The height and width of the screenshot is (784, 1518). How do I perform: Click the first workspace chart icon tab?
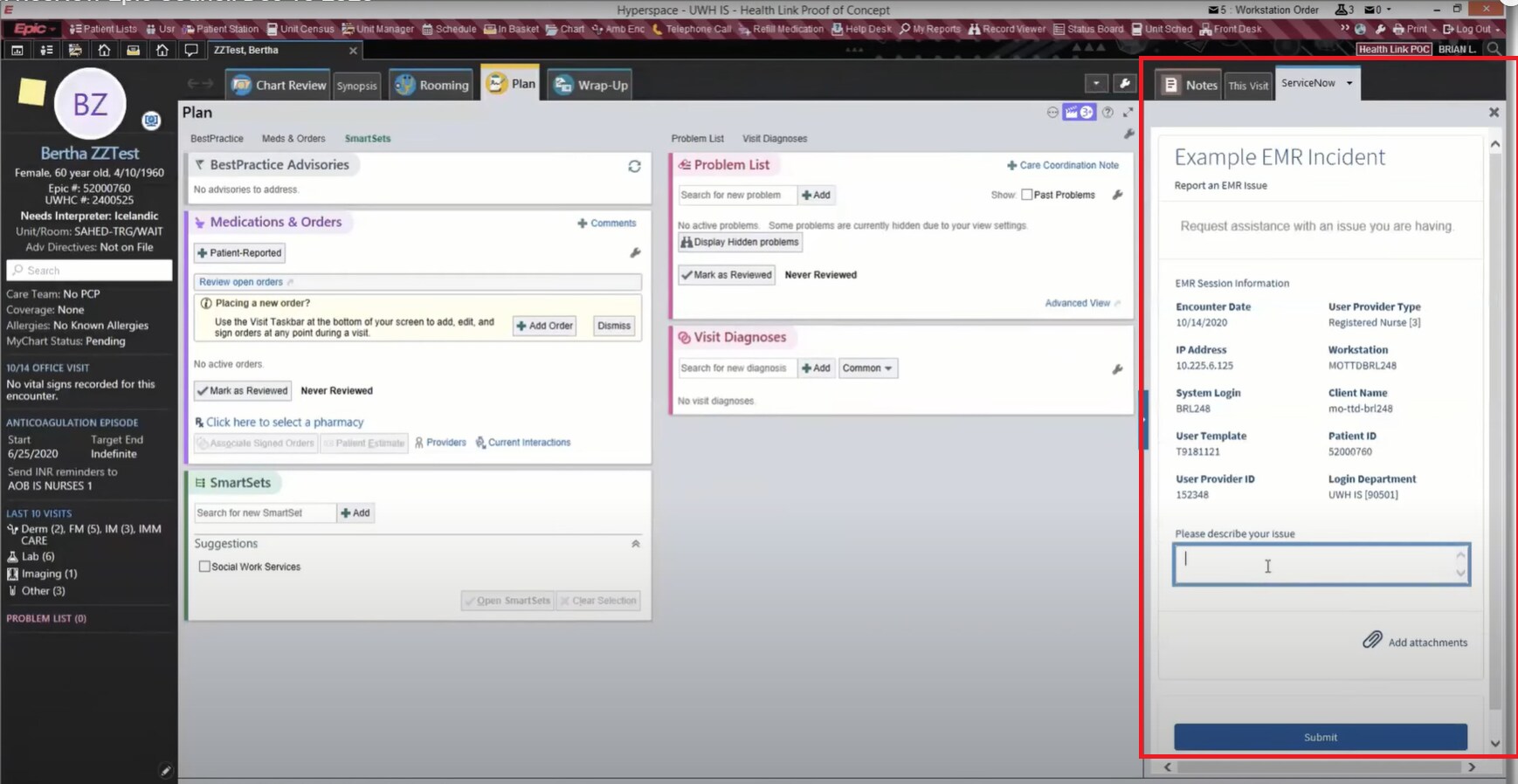17,51
